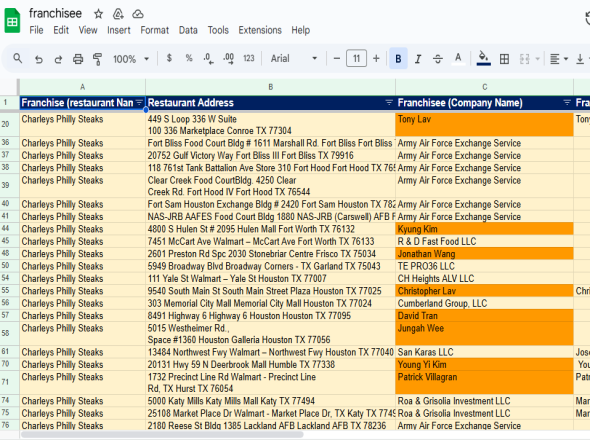This screenshot has width=590, height=440.
Task: Increase decimal places
Action: click(228, 58)
